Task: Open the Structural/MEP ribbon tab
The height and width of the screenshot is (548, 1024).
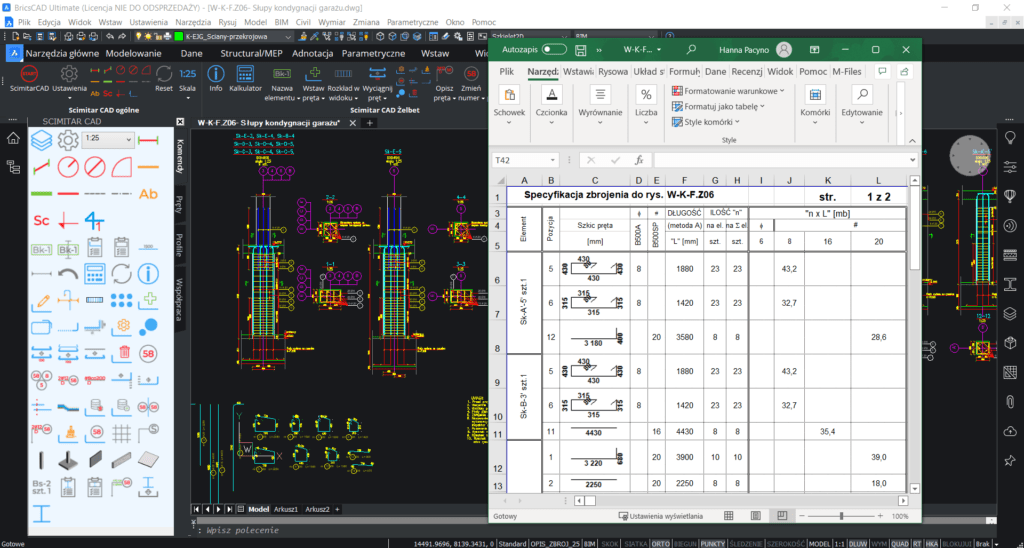Action: tap(249, 52)
